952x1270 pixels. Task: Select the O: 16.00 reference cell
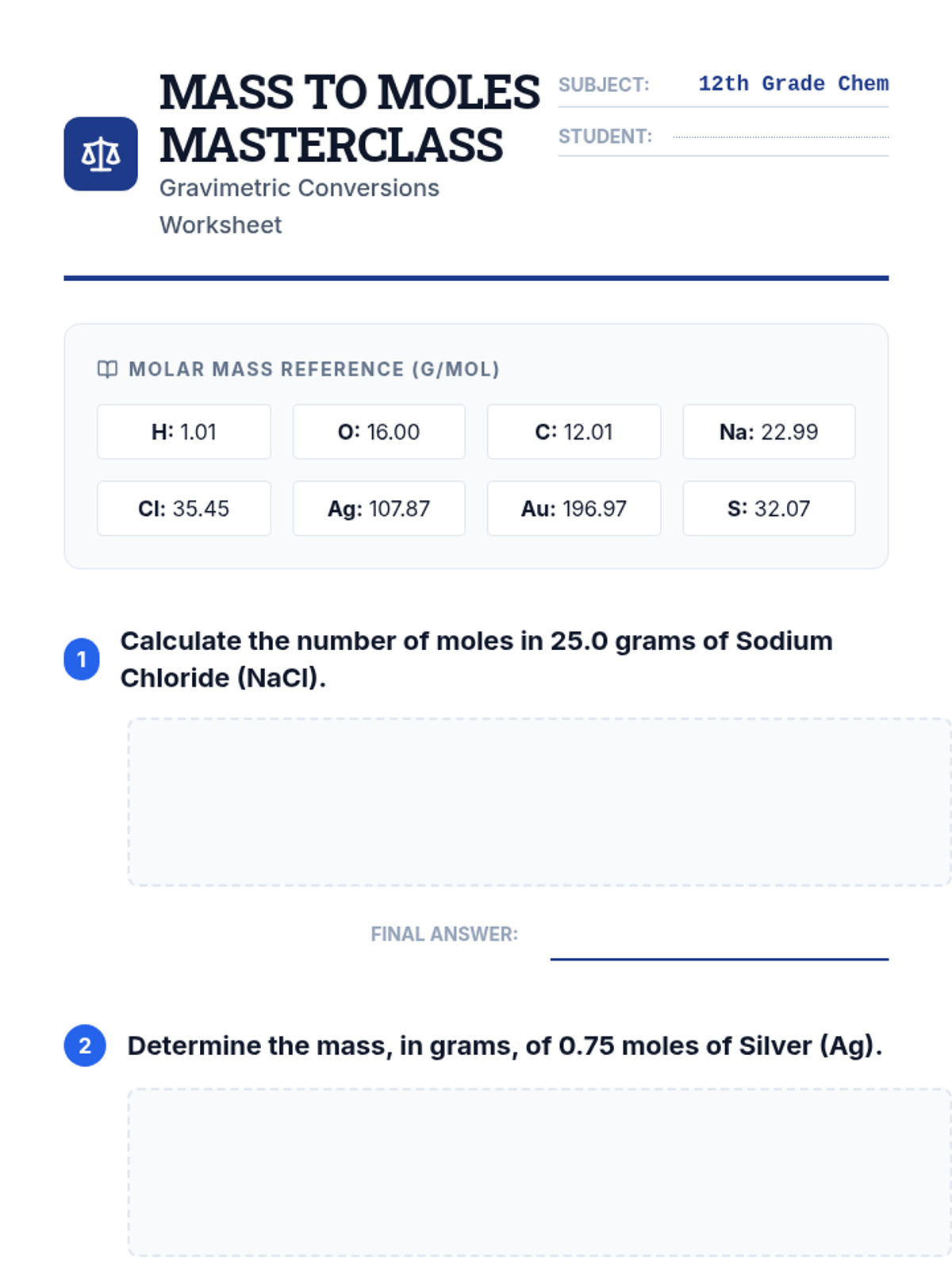379,432
